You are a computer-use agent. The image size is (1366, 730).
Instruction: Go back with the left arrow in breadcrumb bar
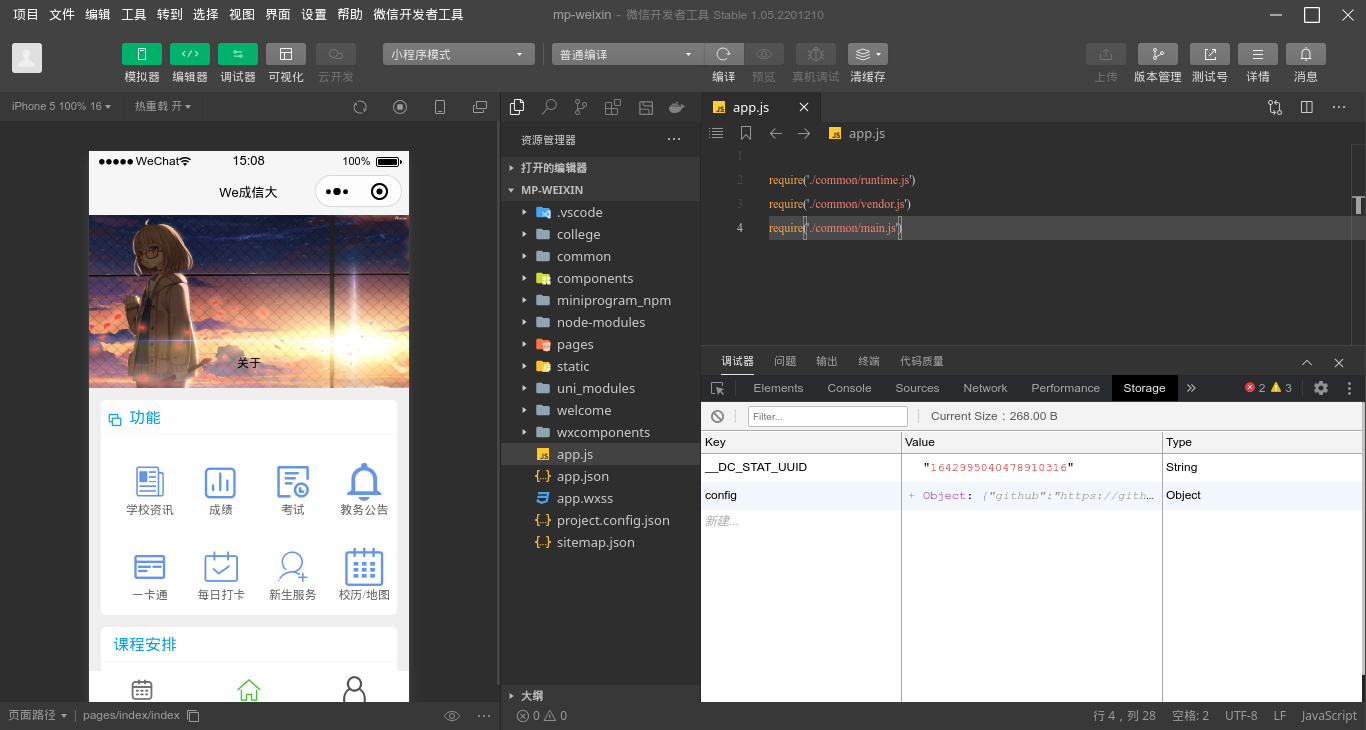coord(775,133)
